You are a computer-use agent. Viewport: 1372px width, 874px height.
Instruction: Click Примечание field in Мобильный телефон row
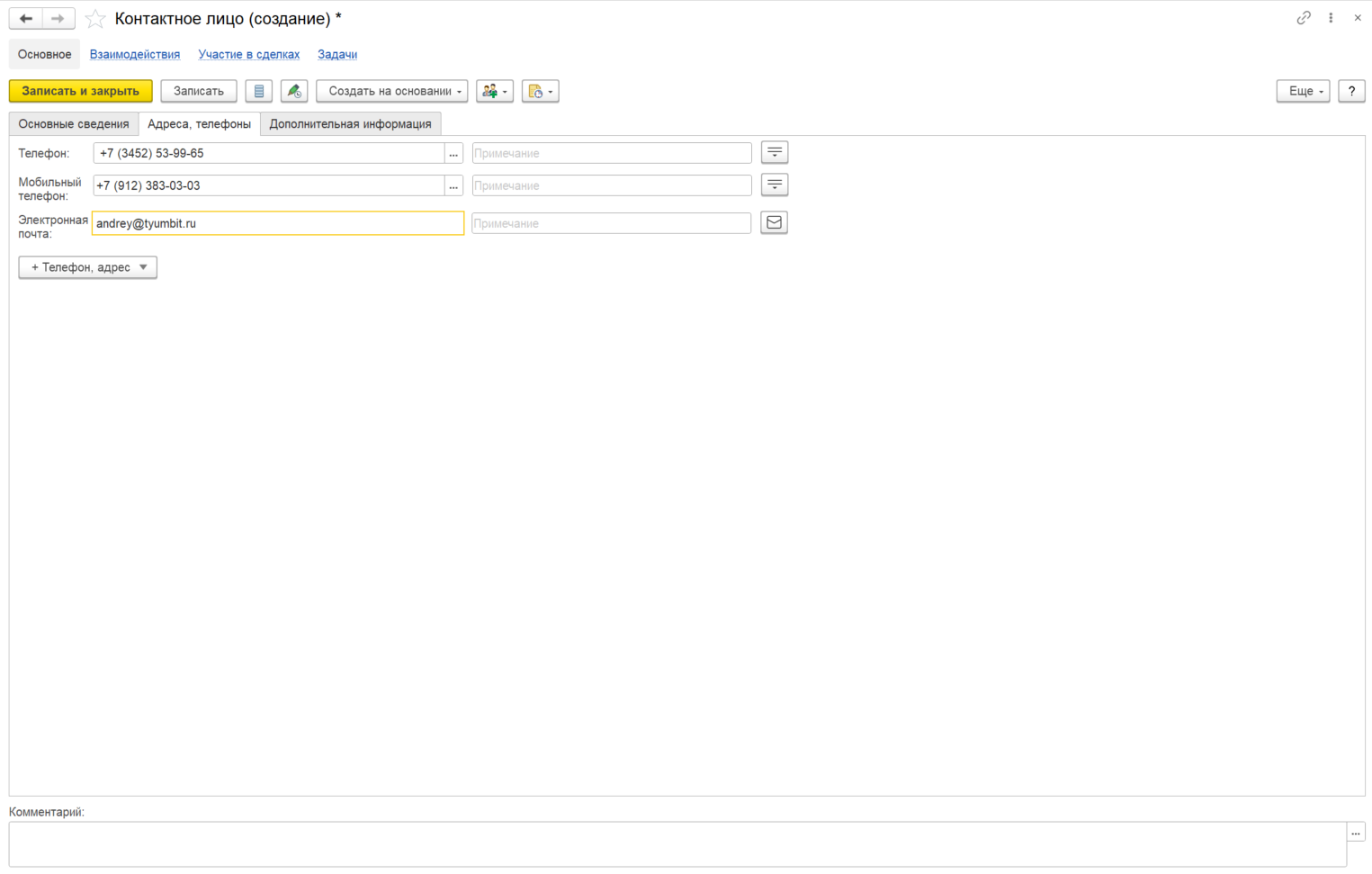coord(612,185)
